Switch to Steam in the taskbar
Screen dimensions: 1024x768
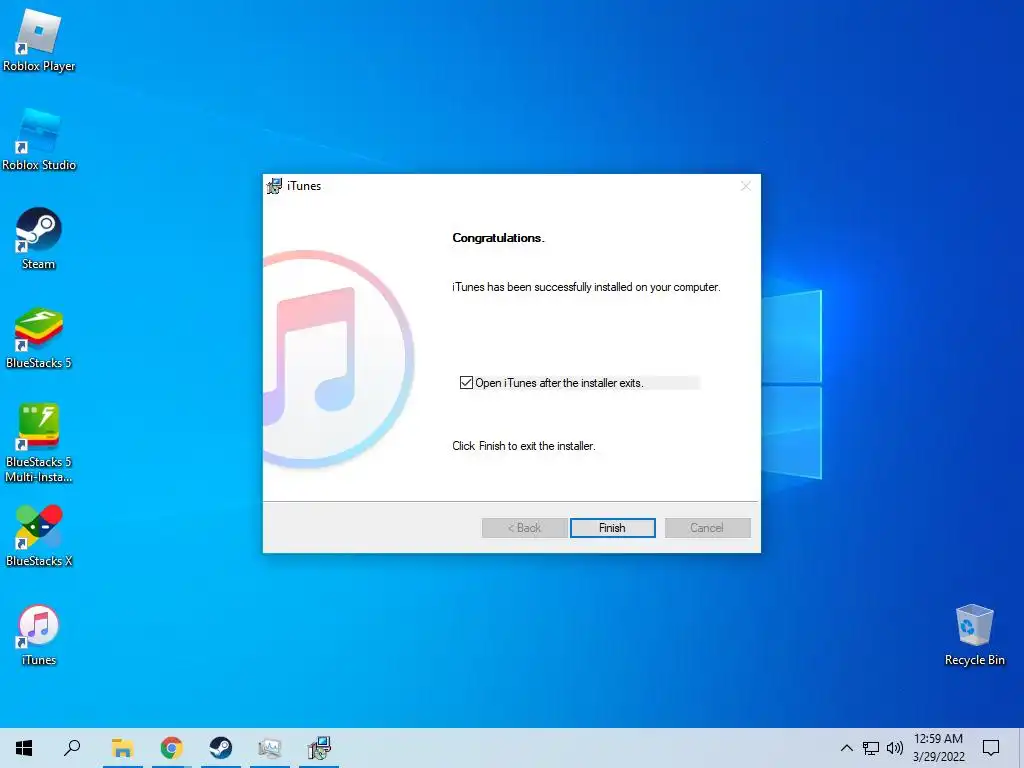pos(221,748)
